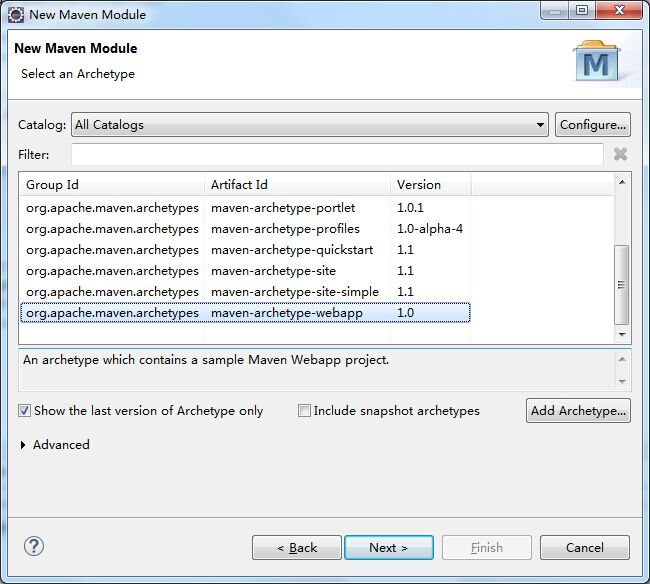
Task: Click version 1.0-alpha-4 cell
Action: click(x=430, y=229)
